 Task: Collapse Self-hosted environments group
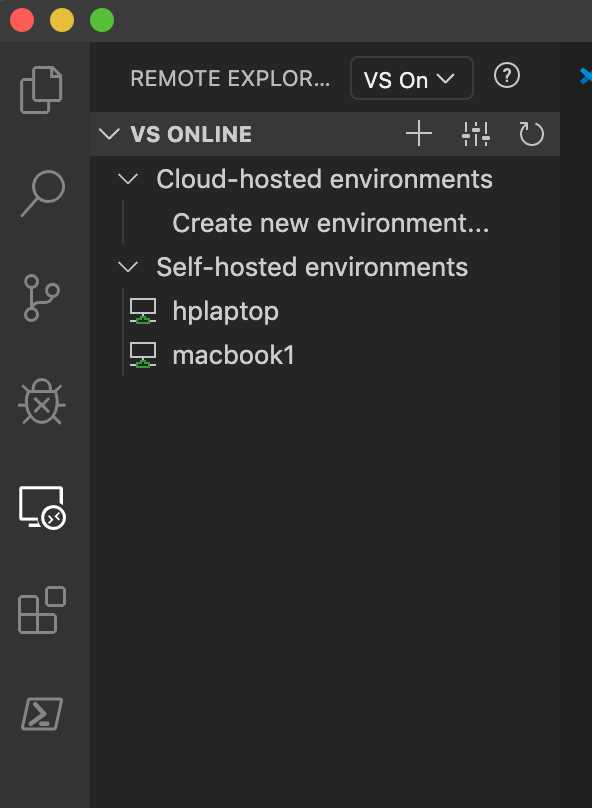click(128, 267)
